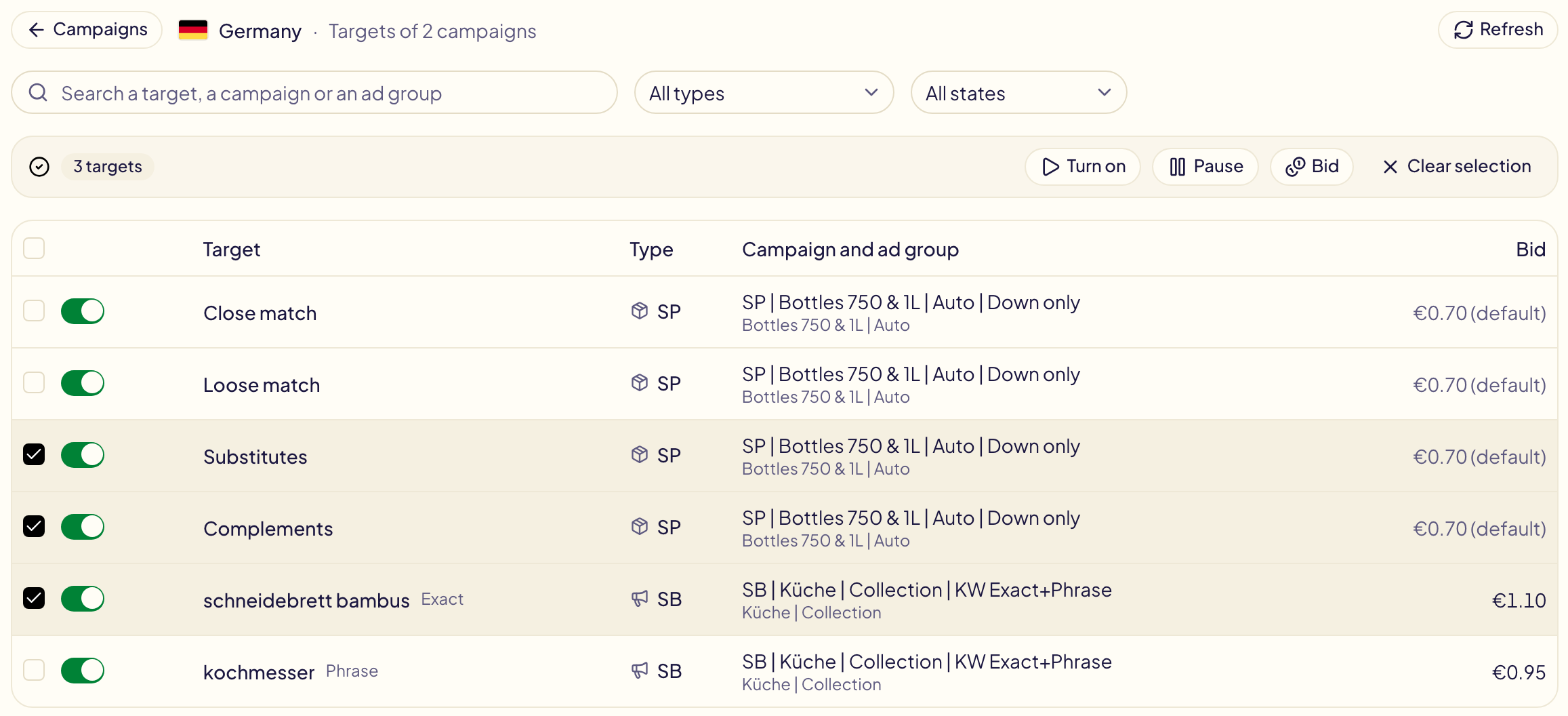Click the Germany flag icon
The width and height of the screenshot is (1568, 716).
pos(193,31)
